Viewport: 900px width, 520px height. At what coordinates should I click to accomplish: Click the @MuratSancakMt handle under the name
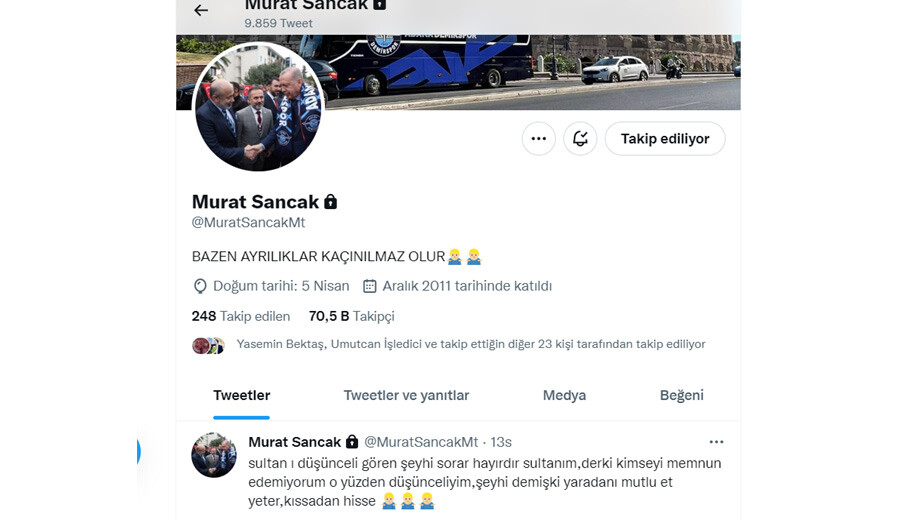(x=249, y=222)
